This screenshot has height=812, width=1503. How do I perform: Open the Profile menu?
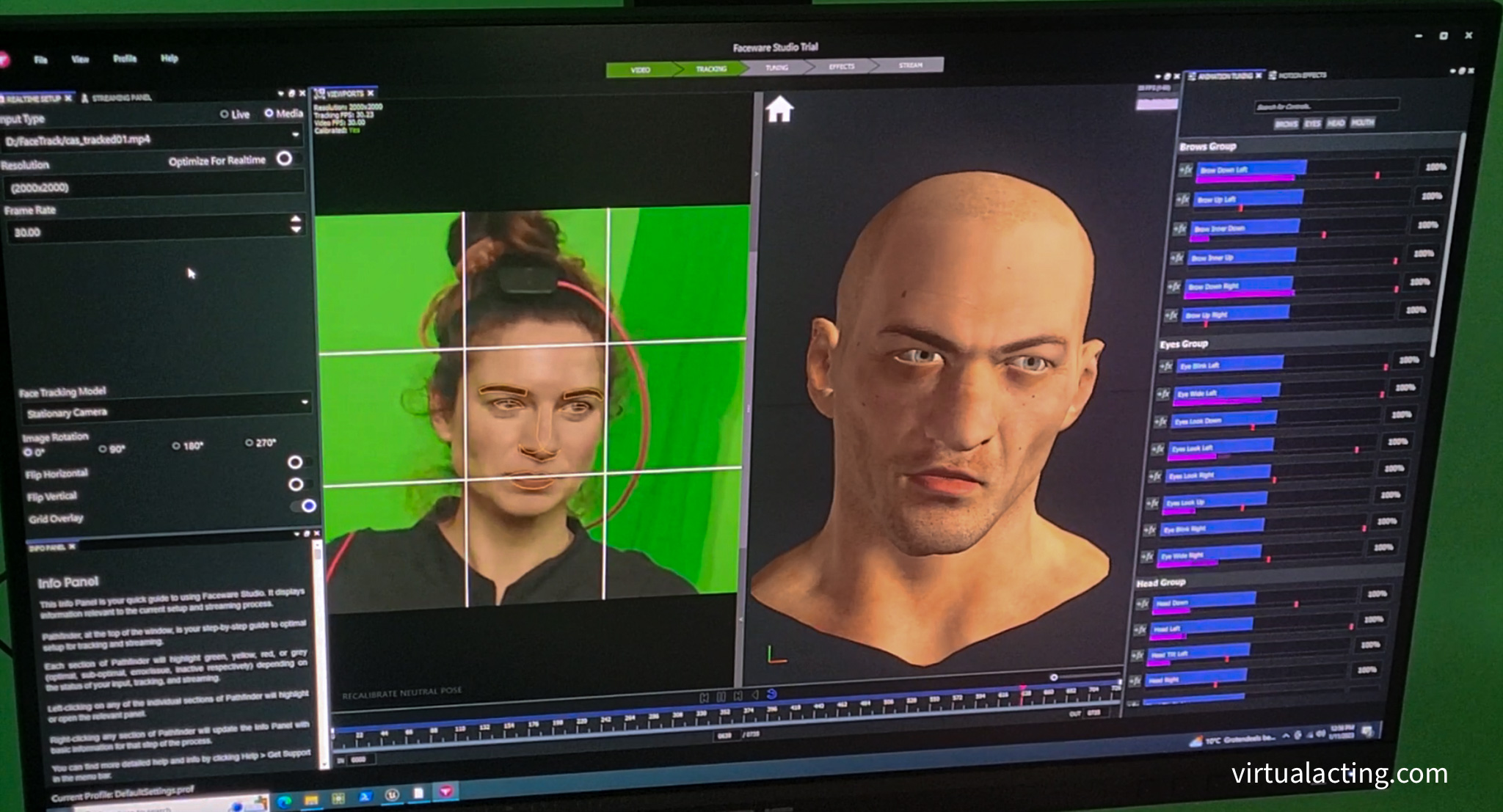(x=125, y=59)
